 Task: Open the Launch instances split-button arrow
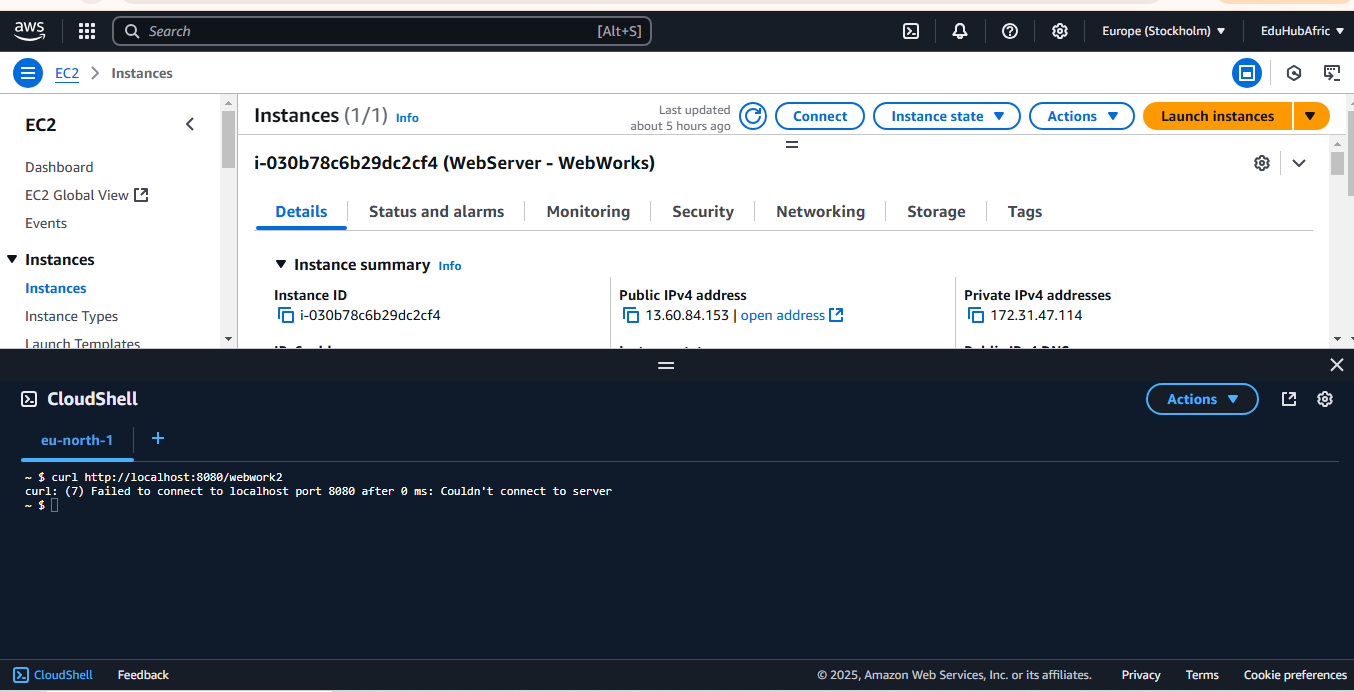coord(1311,116)
